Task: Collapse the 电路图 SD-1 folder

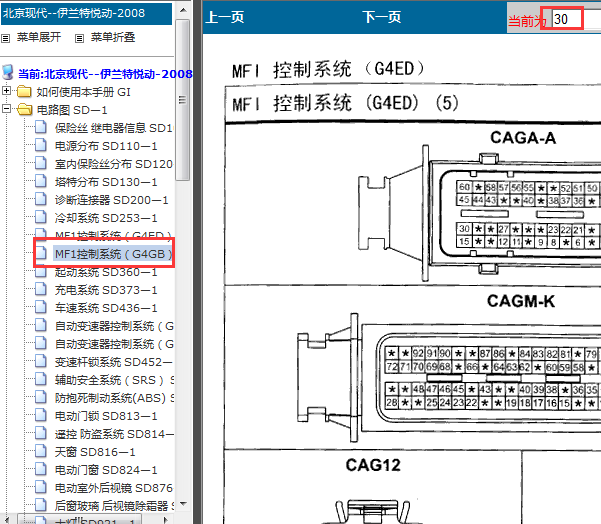Action: (6, 109)
